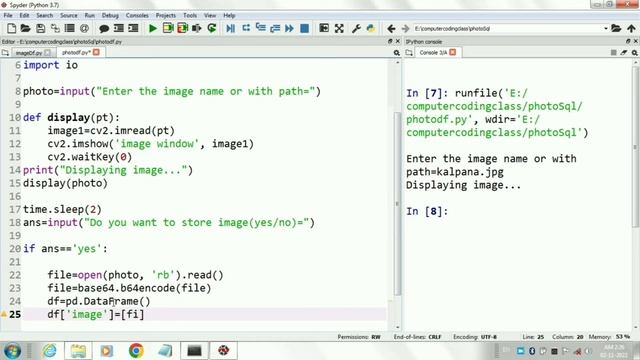Create a new file with toolbar icon
This screenshot has height=360, width=640.
pyautogui.click(x=11, y=28)
